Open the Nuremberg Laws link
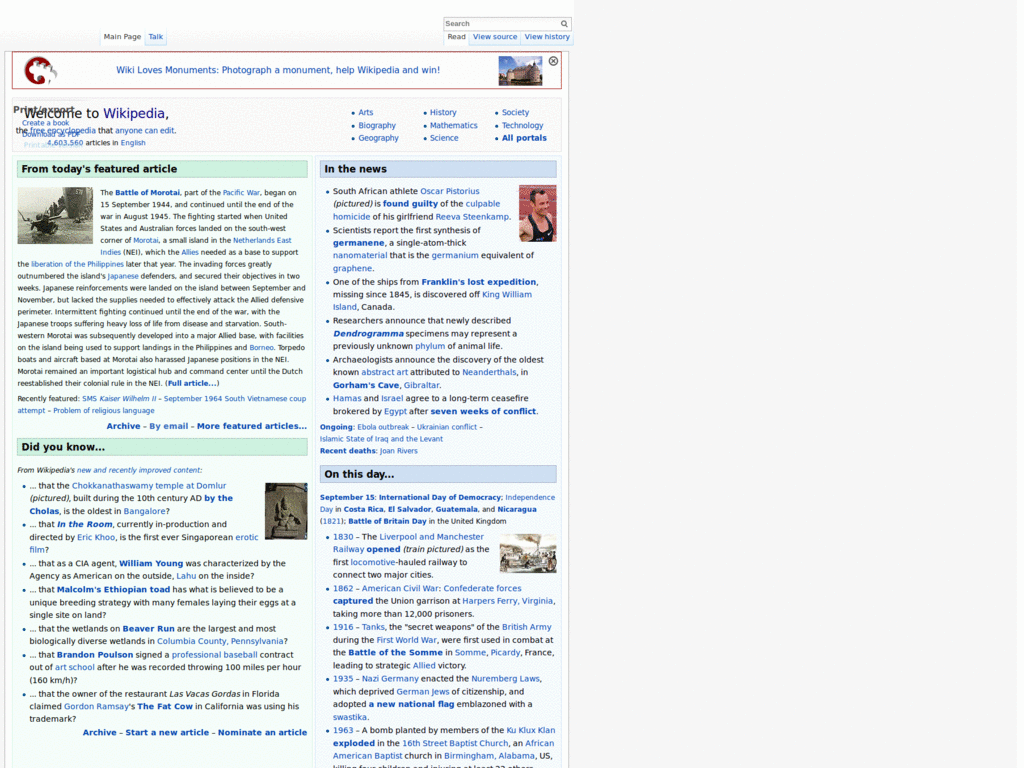The image size is (1024, 768). click(x=505, y=679)
